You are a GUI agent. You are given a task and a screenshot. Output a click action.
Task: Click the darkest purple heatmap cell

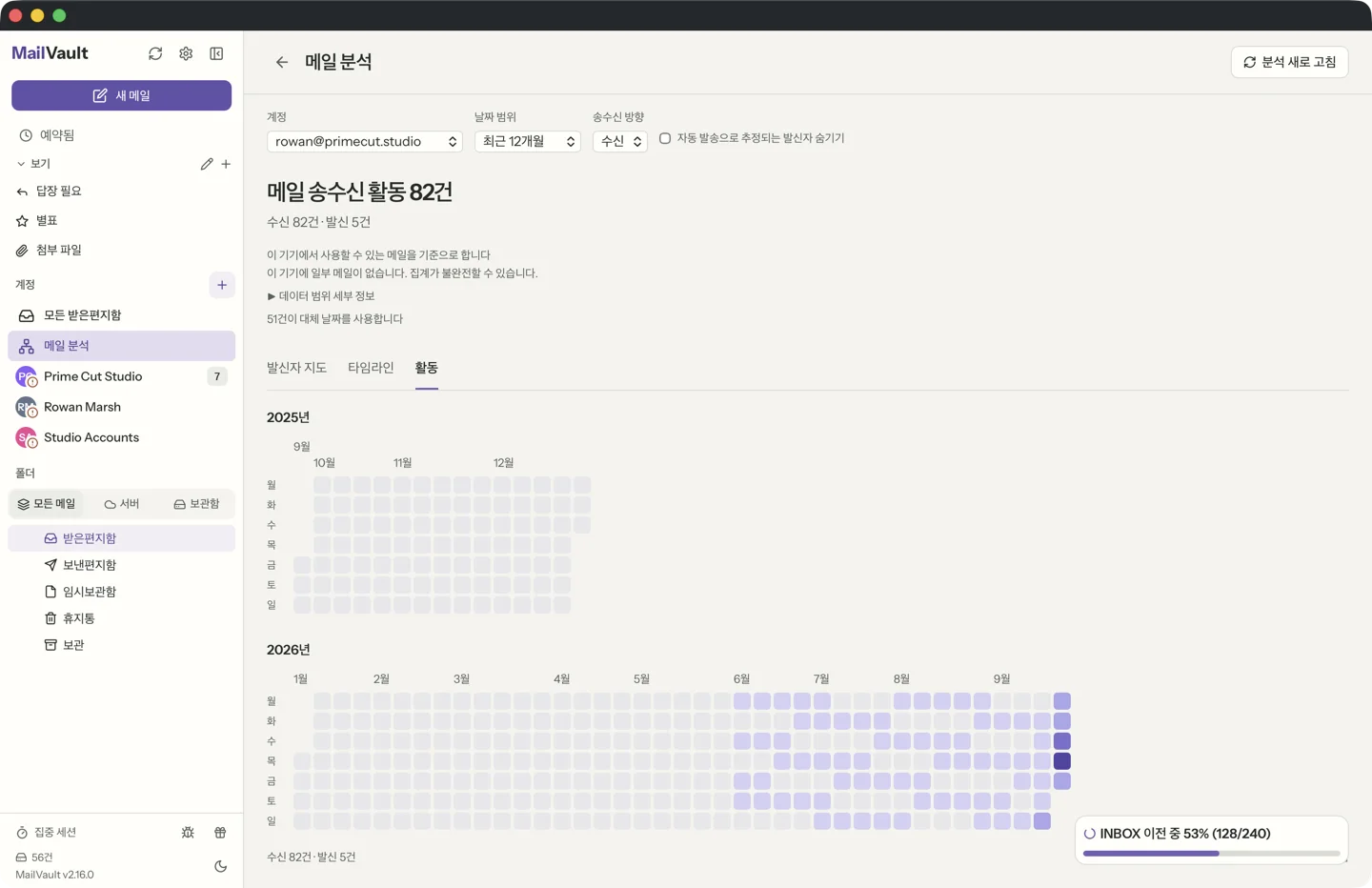pyautogui.click(x=1062, y=761)
